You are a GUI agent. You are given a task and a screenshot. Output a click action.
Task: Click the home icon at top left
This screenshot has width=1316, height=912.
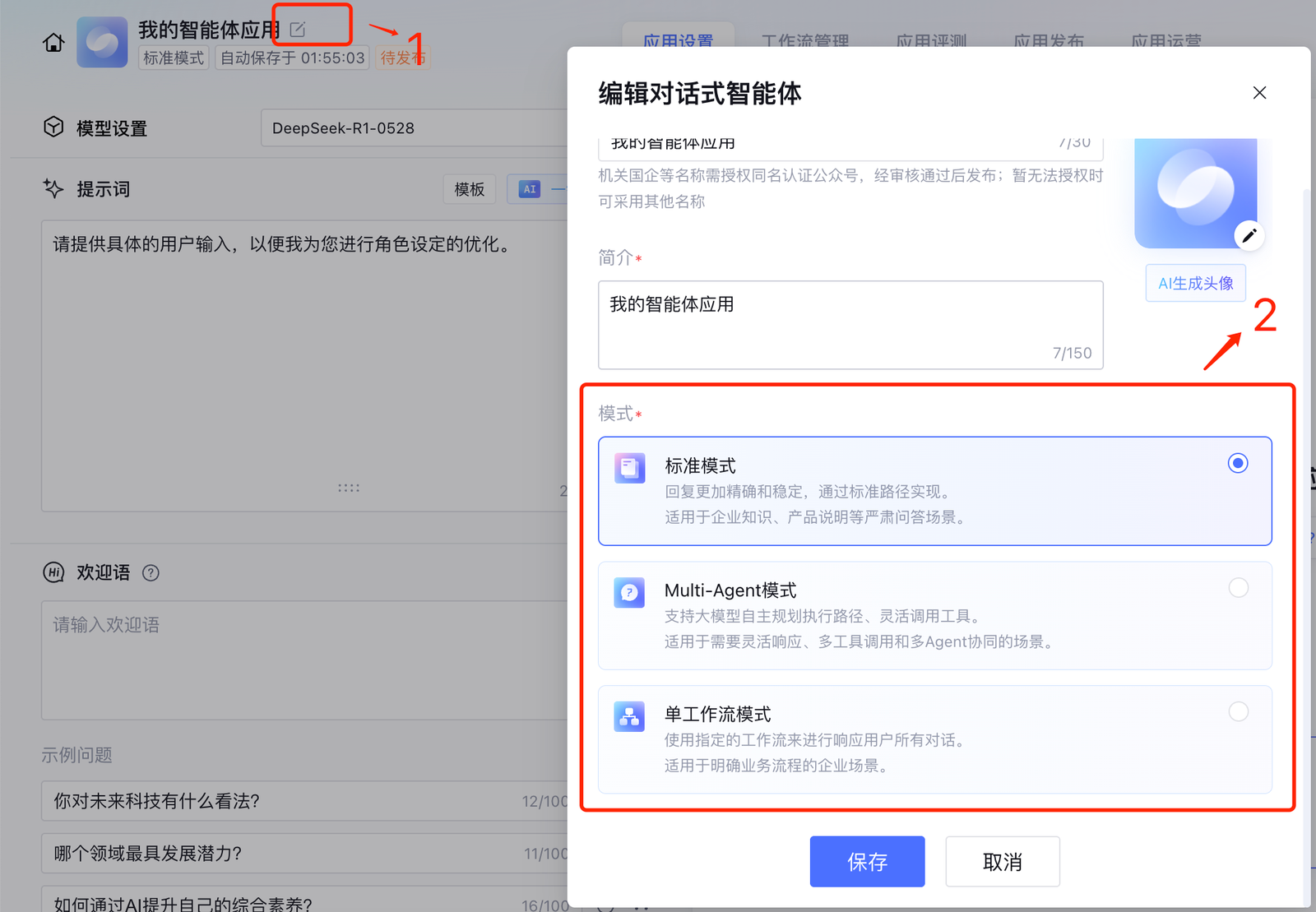pyautogui.click(x=53, y=43)
